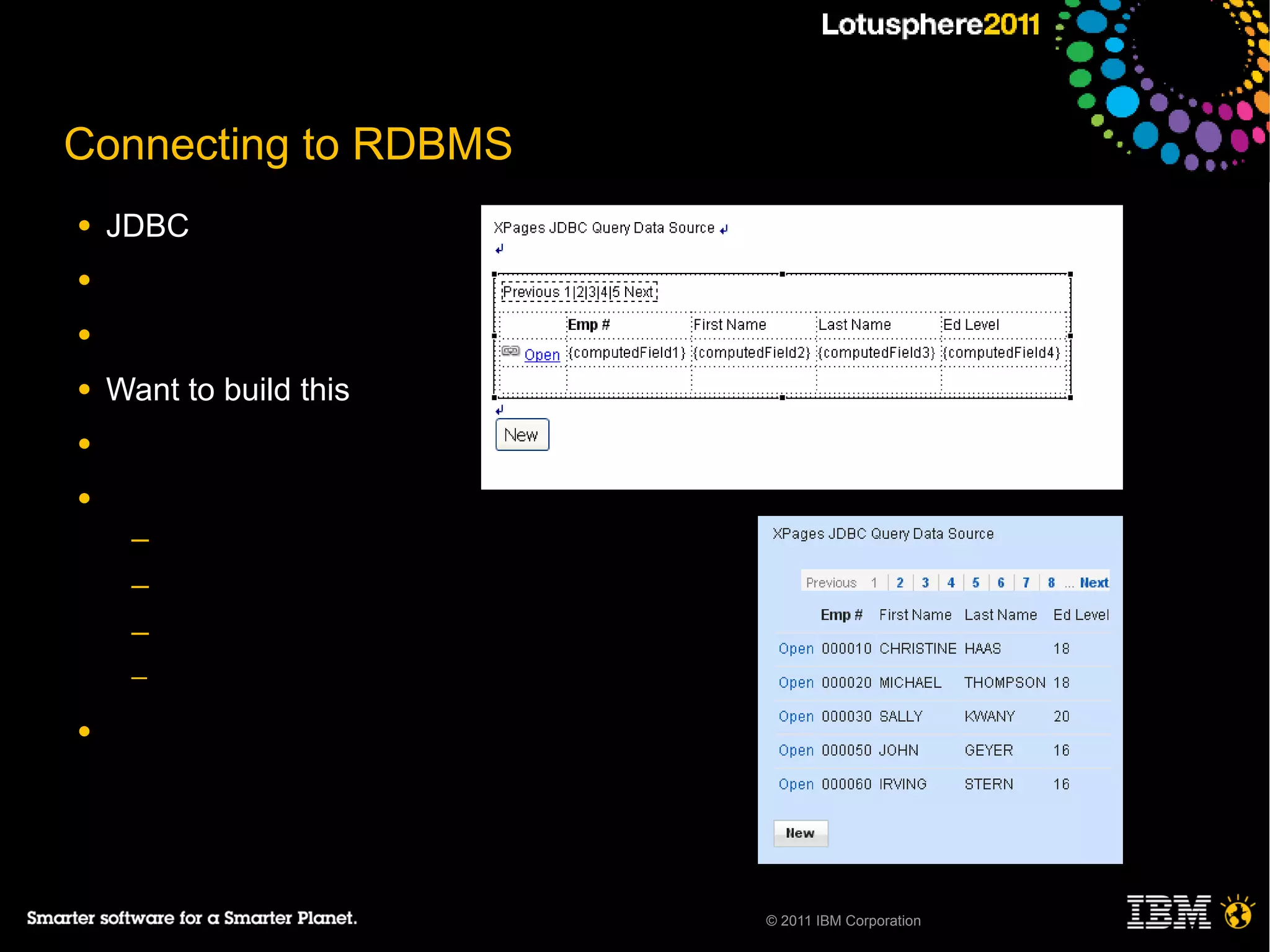This screenshot has width=1270, height=952.
Task: Go to page 3 in the preview pager
Action: point(925,582)
